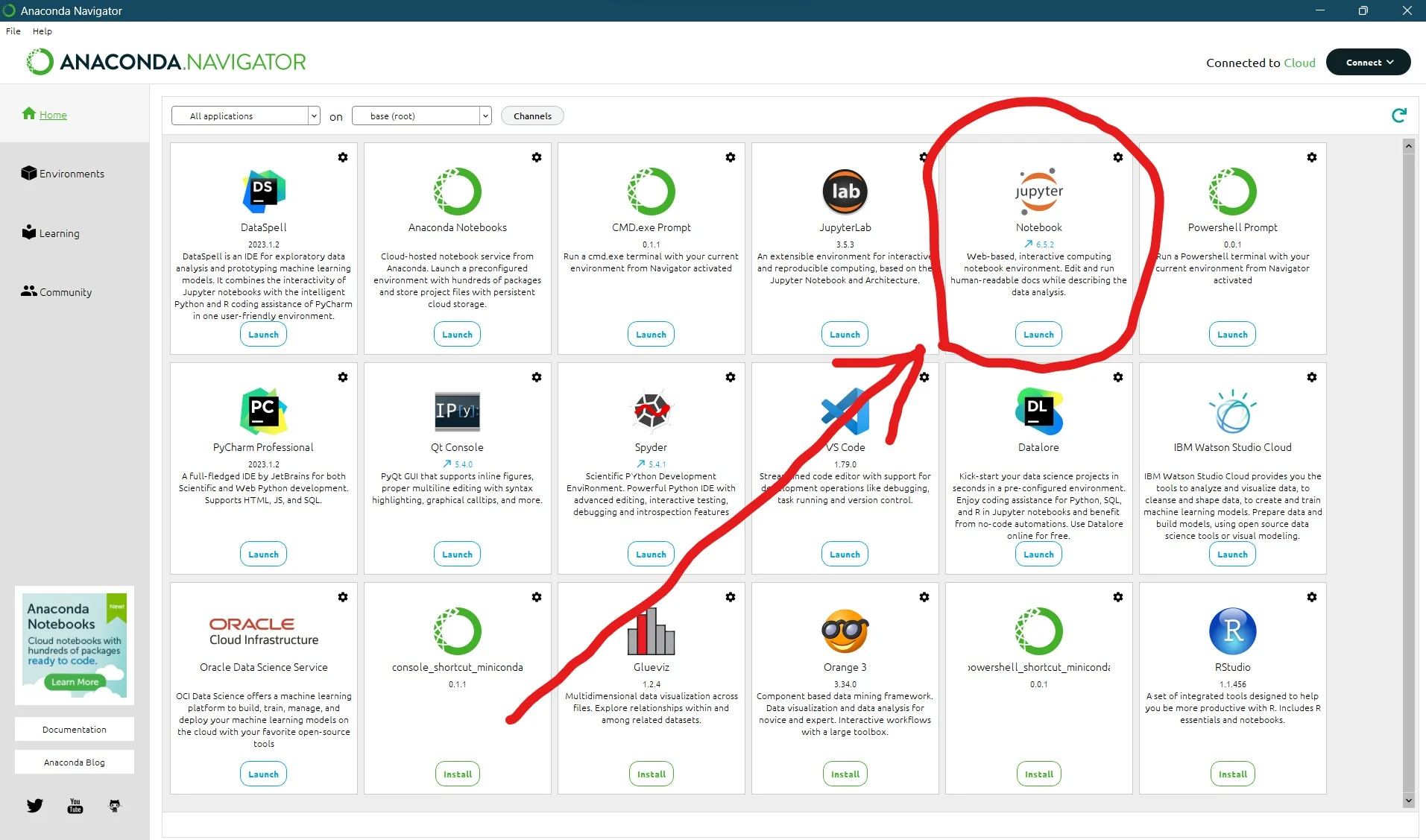This screenshot has height=840, width=1426.
Task: Launch PyCharm Professional
Action: (264, 555)
